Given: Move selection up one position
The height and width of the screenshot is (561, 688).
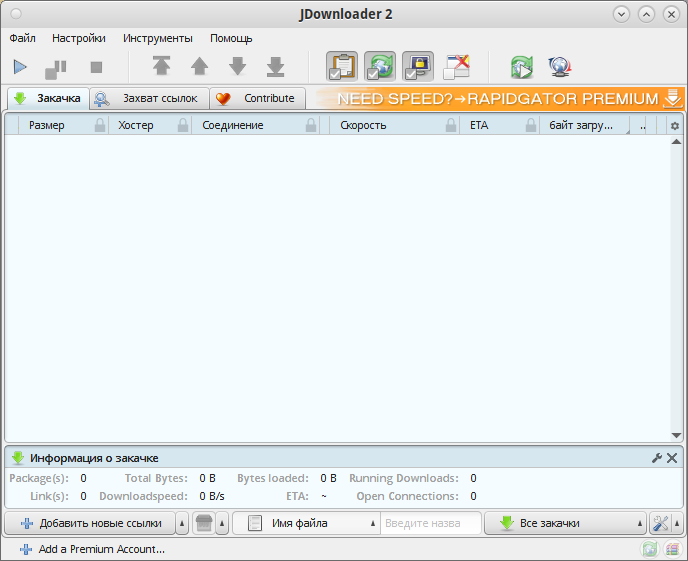Looking at the screenshot, I should tap(200, 67).
